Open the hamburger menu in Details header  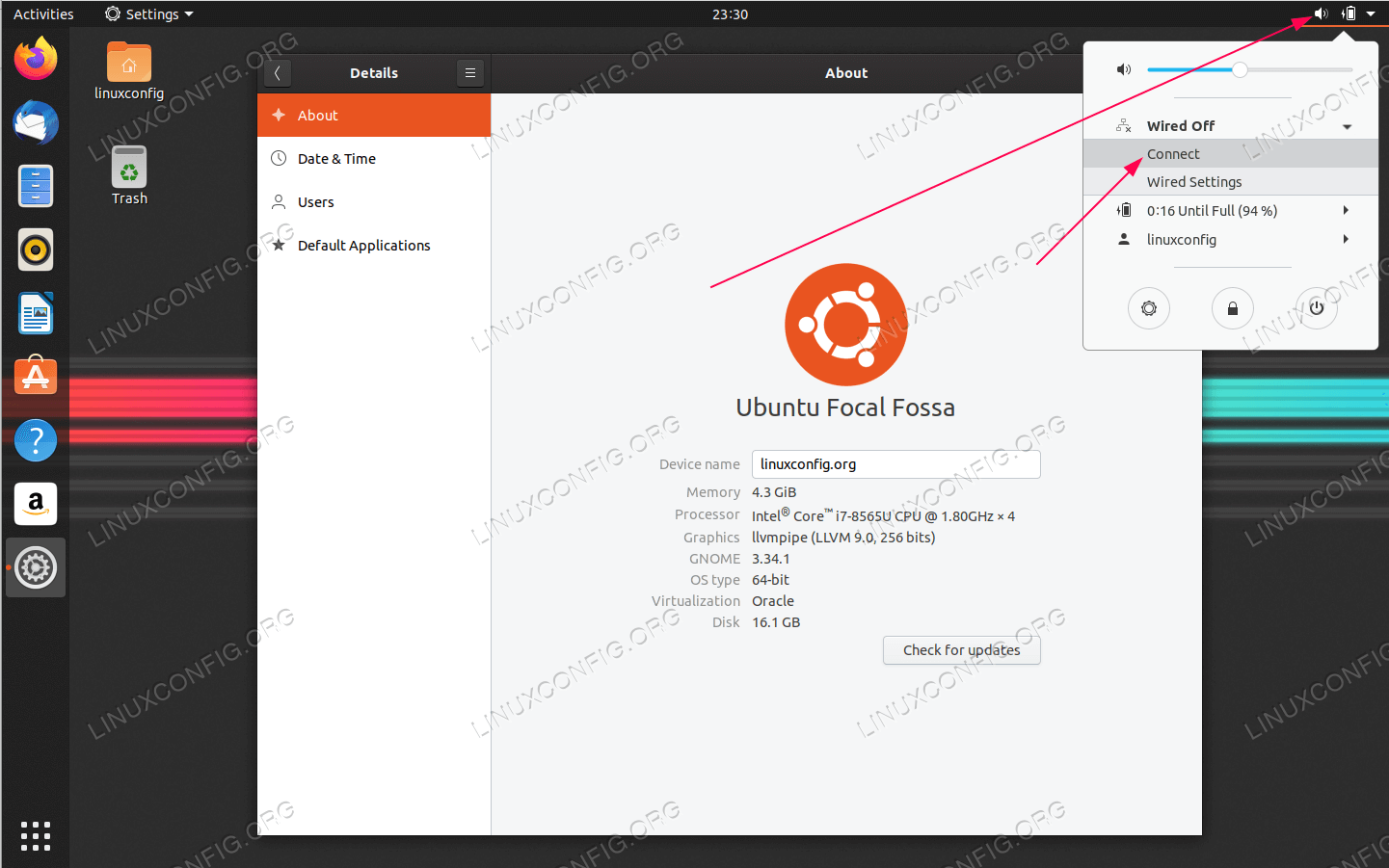coord(470,73)
